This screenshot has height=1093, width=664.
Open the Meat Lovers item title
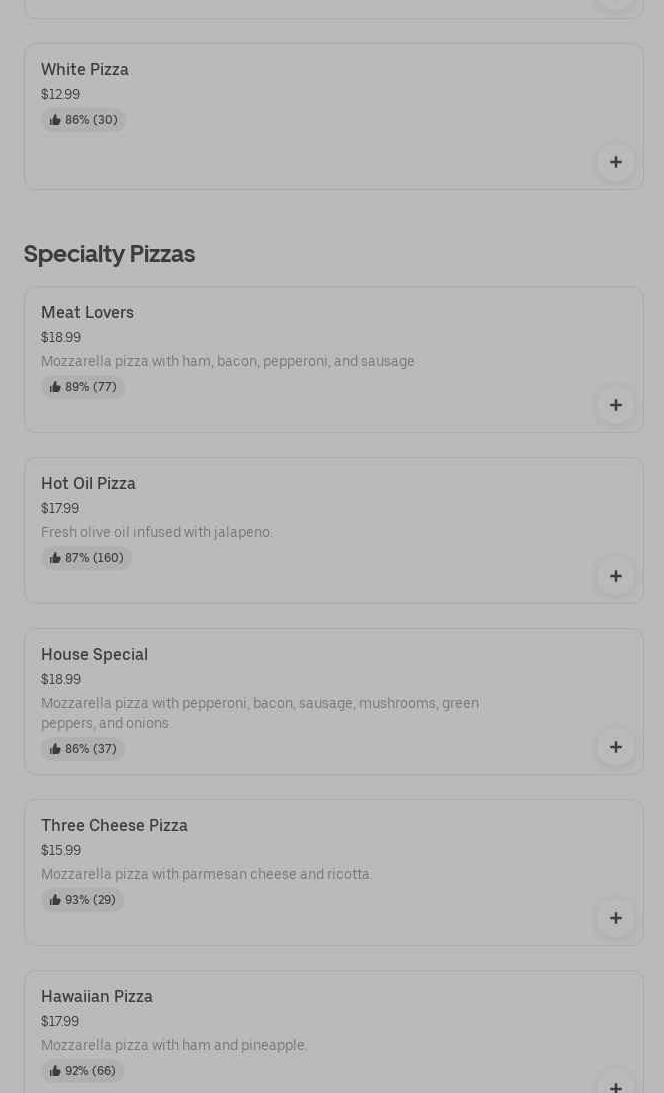pyautogui.click(x=87, y=313)
